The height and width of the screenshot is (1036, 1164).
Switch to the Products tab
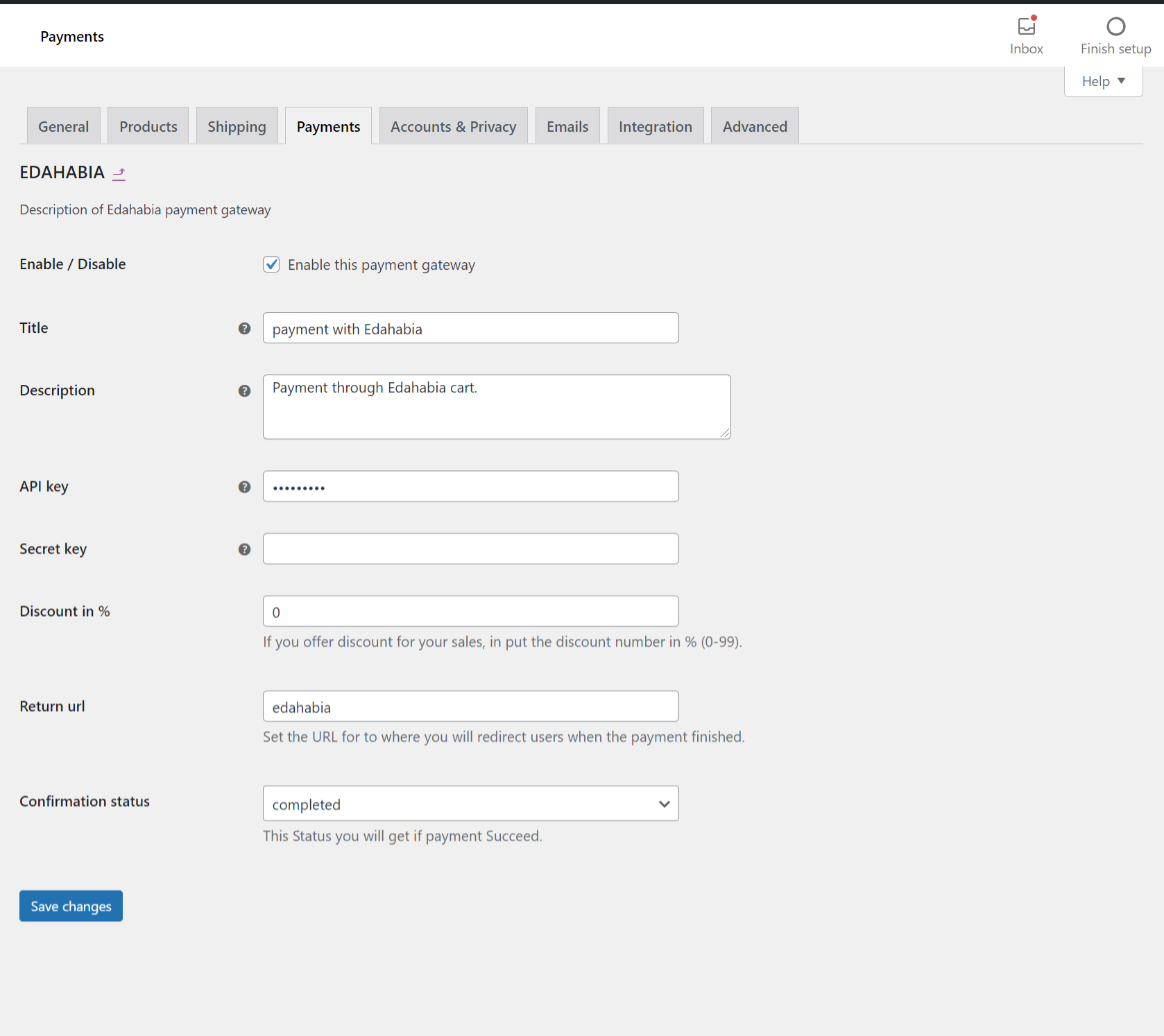[x=148, y=126]
